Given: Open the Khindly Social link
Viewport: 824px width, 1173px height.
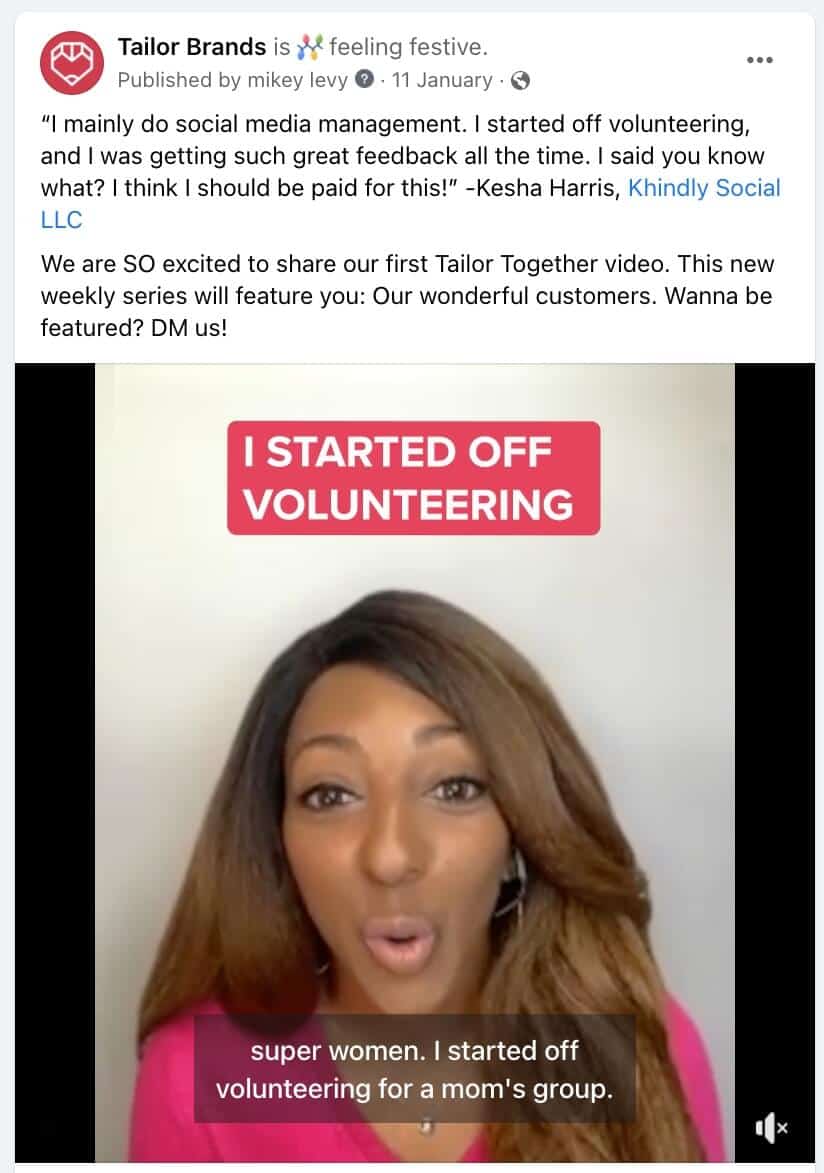Looking at the screenshot, I should click(x=704, y=188).
